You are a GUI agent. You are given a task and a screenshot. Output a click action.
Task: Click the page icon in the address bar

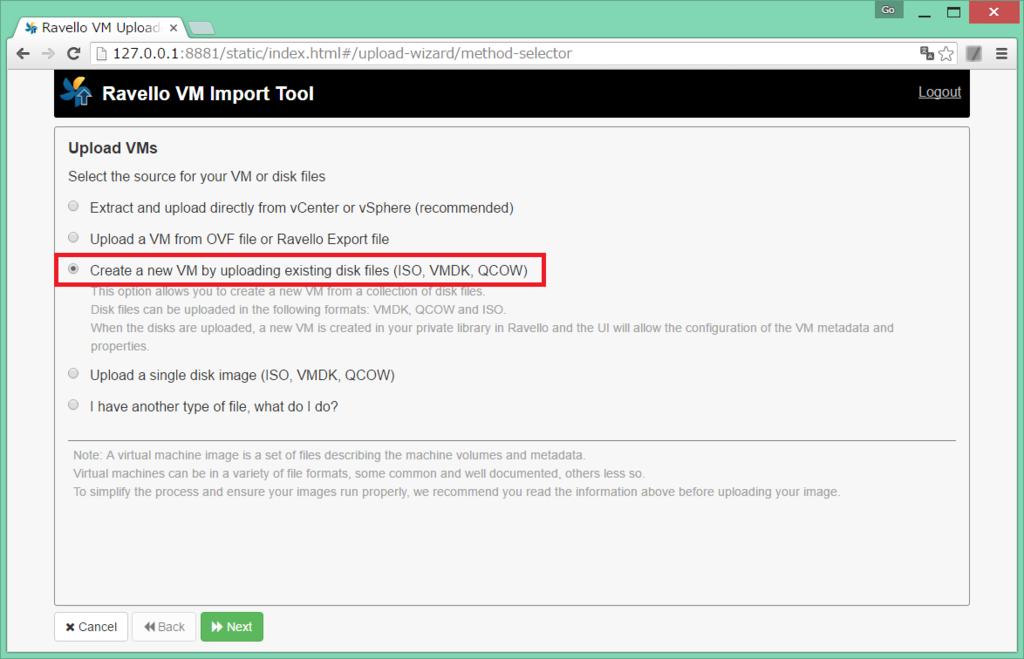click(101, 54)
